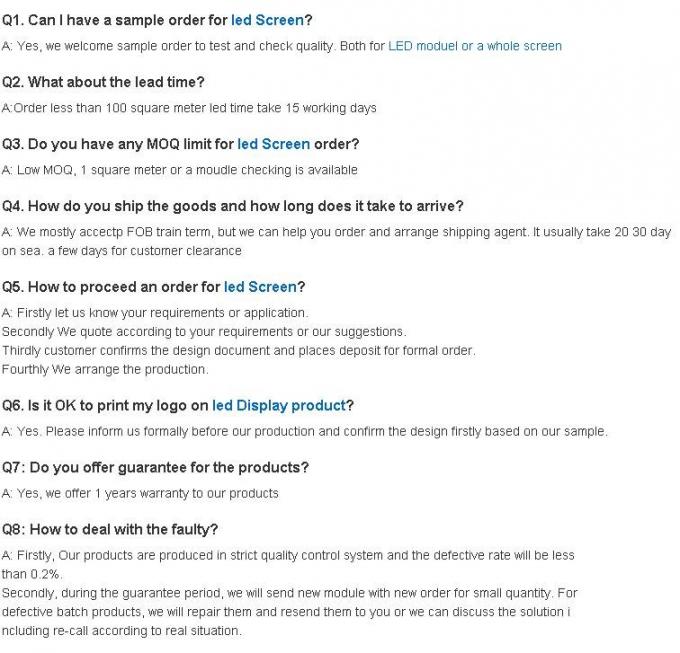The width and height of the screenshot is (680, 653).
Task: Click the Q8 "How to deal with the faulty" heading
Action: coord(110,529)
